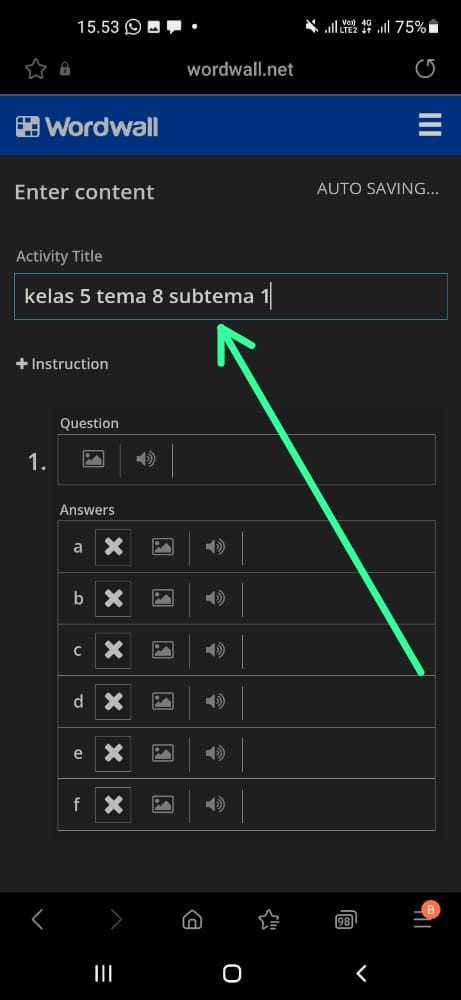Click the Question 1 text field
Image resolution: width=461 pixels, height=1000 pixels.
click(x=304, y=459)
